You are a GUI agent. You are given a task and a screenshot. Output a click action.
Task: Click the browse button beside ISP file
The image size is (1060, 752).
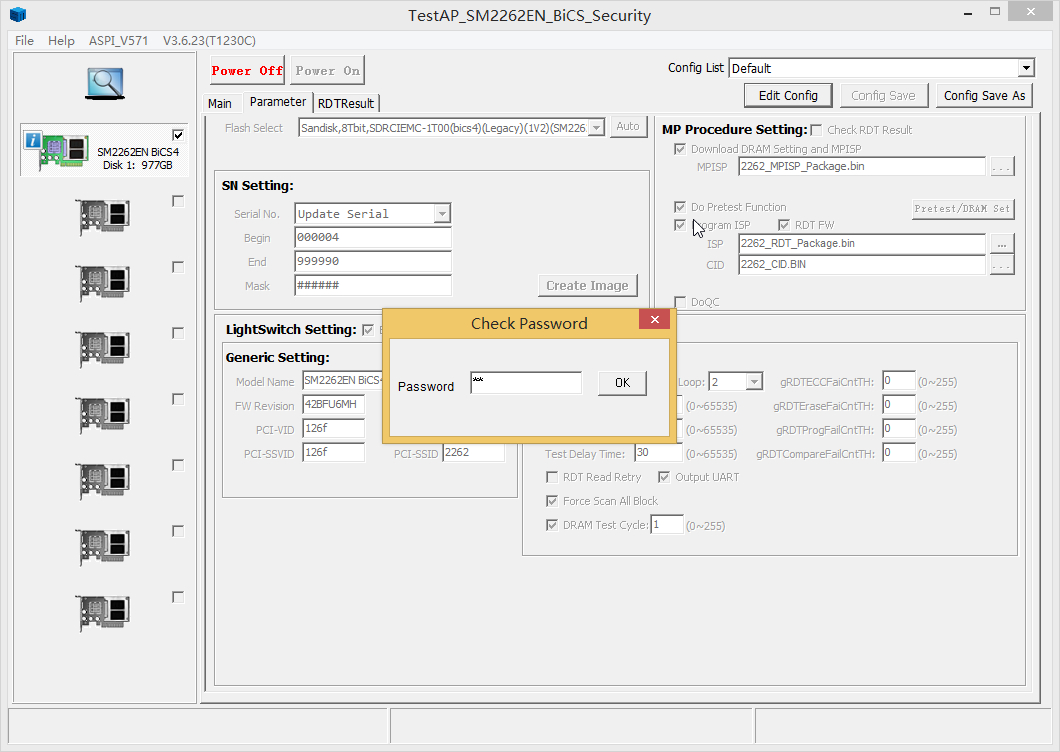coord(1002,243)
